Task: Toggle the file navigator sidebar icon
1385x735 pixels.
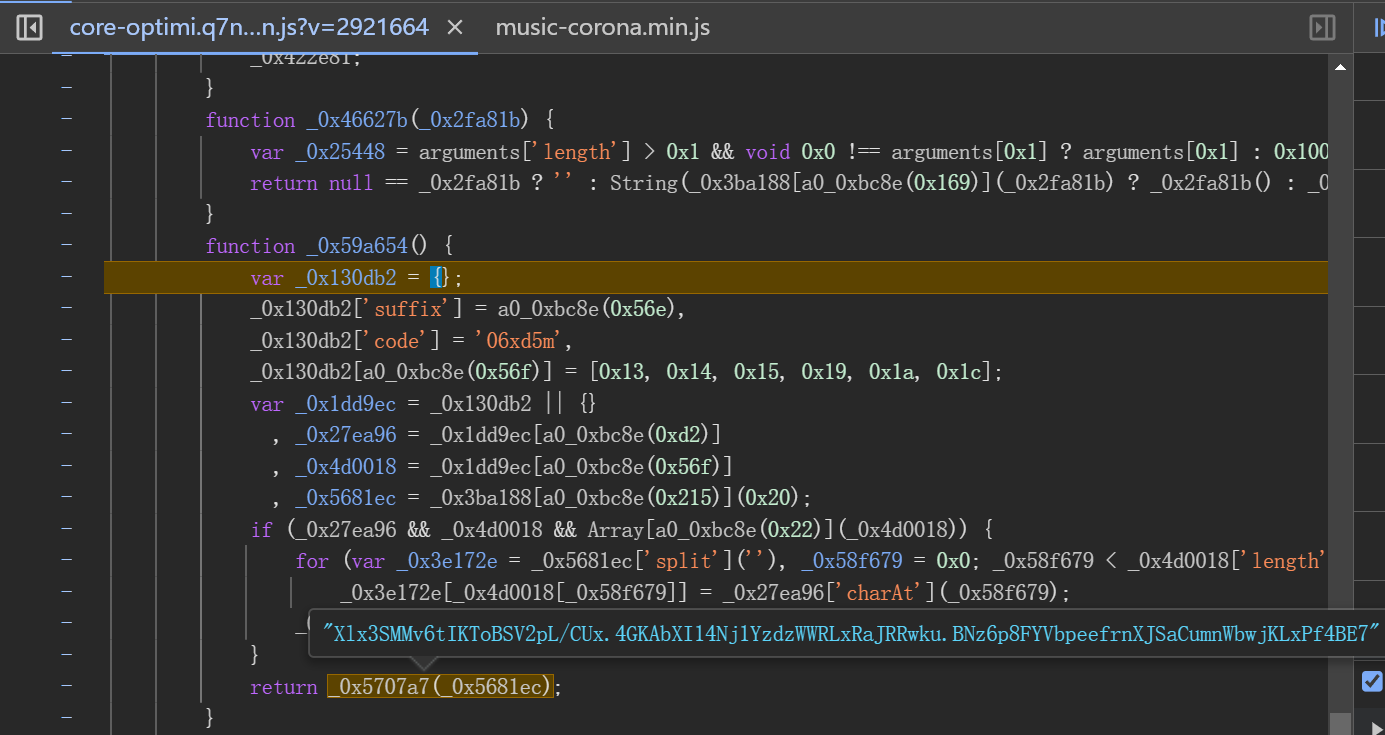Action: coord(29,27)
